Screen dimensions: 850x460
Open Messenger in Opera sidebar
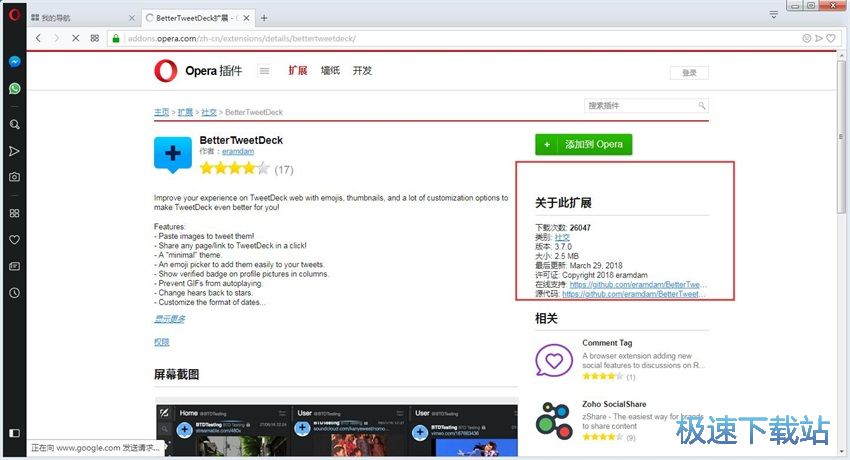(15, 62)
